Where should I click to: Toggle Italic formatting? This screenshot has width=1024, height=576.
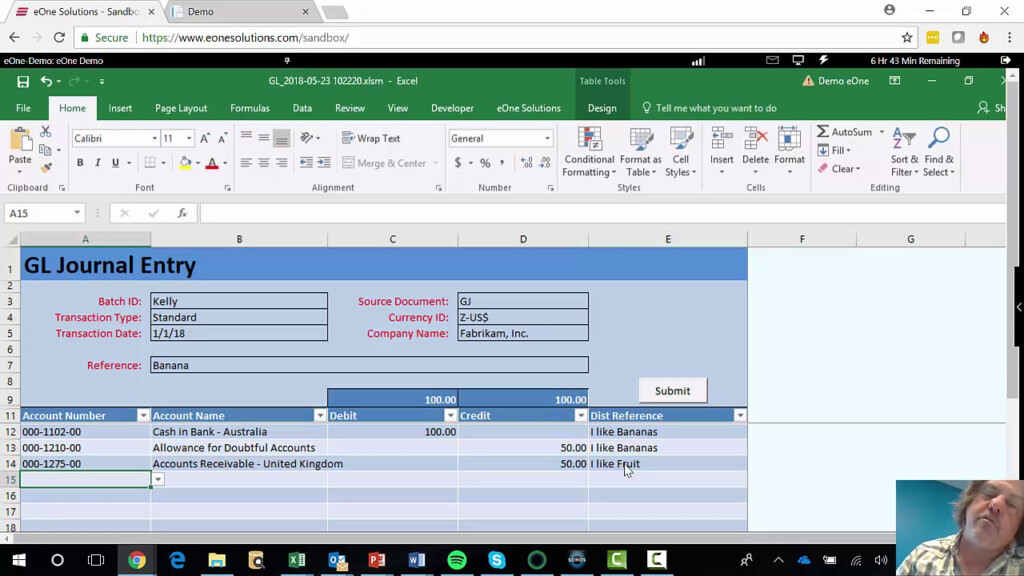97,163
